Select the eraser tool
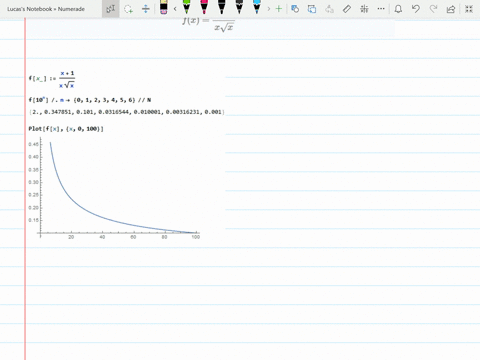This screenshot has height=360, width=480. (163, 7)
